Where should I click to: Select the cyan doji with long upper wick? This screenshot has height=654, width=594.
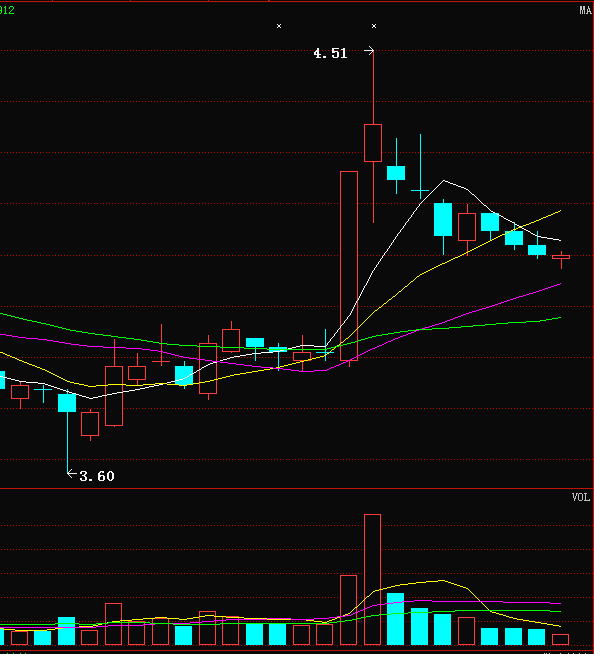pyautogui.click(x=420, y=167)
